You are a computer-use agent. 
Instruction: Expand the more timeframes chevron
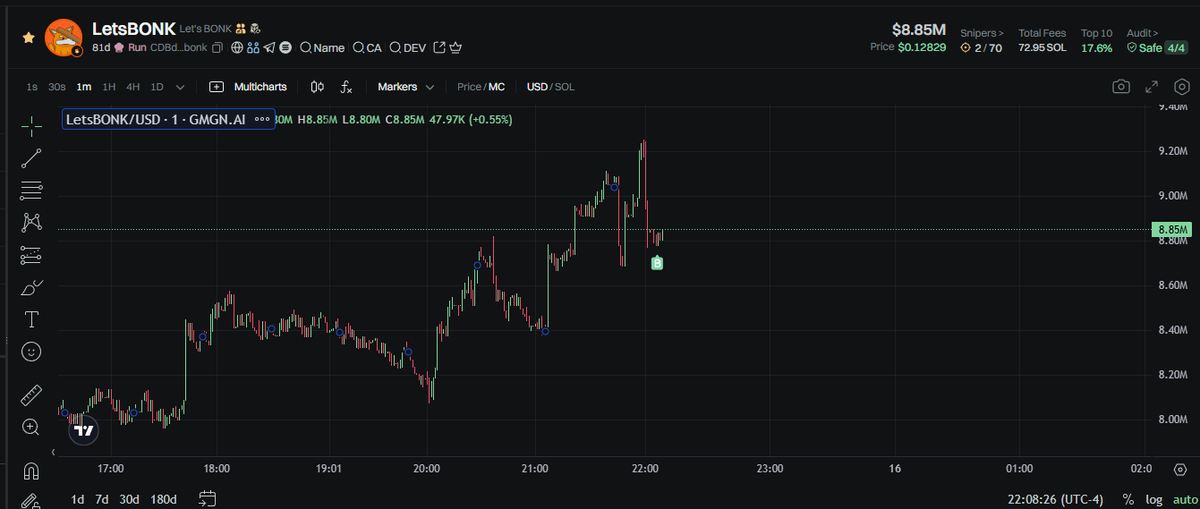(180, 87)
